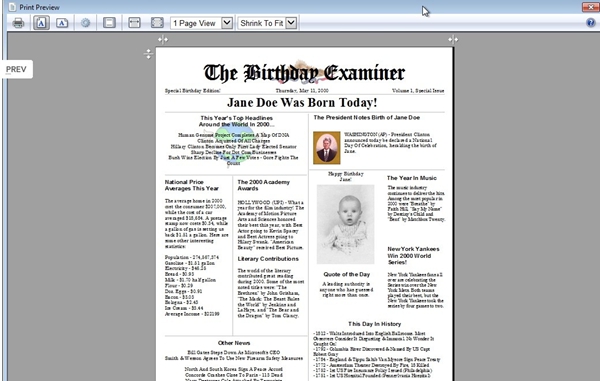Viewport: 600px width, 381px height.
Task: Click The Birthday Examiner masthead
Action: [304, 73]
